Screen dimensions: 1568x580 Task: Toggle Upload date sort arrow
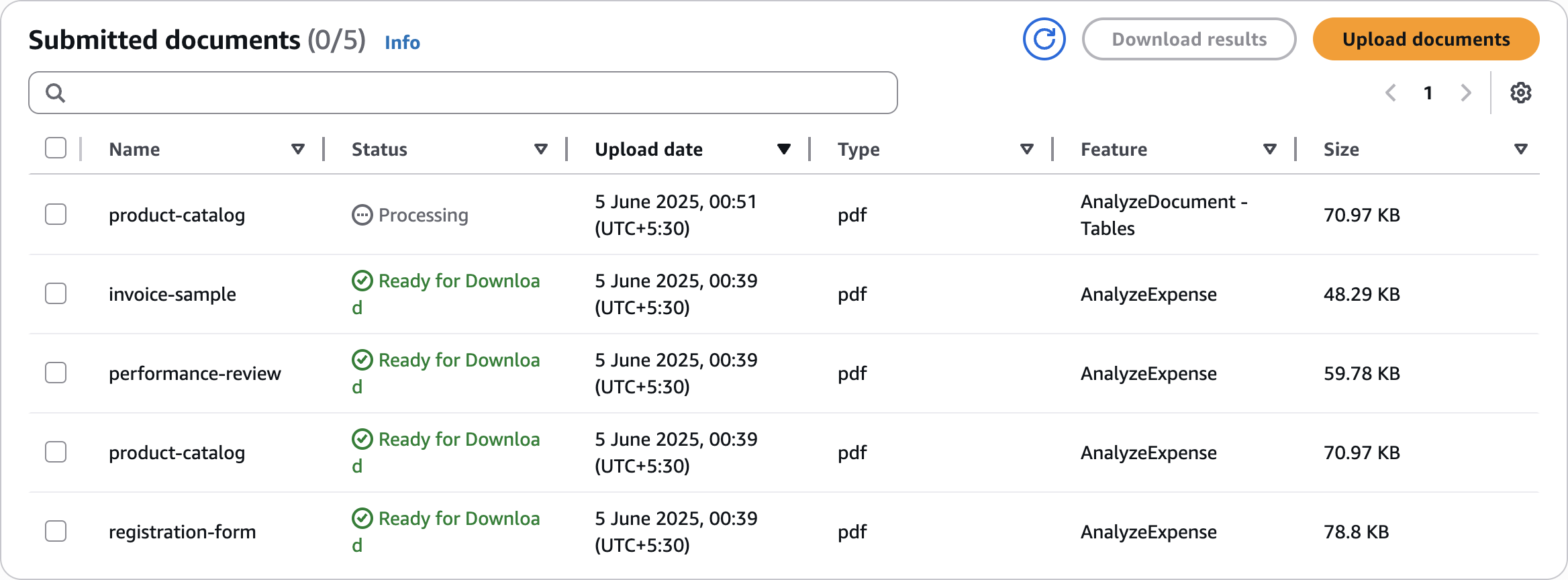click(x=783, y=149)
